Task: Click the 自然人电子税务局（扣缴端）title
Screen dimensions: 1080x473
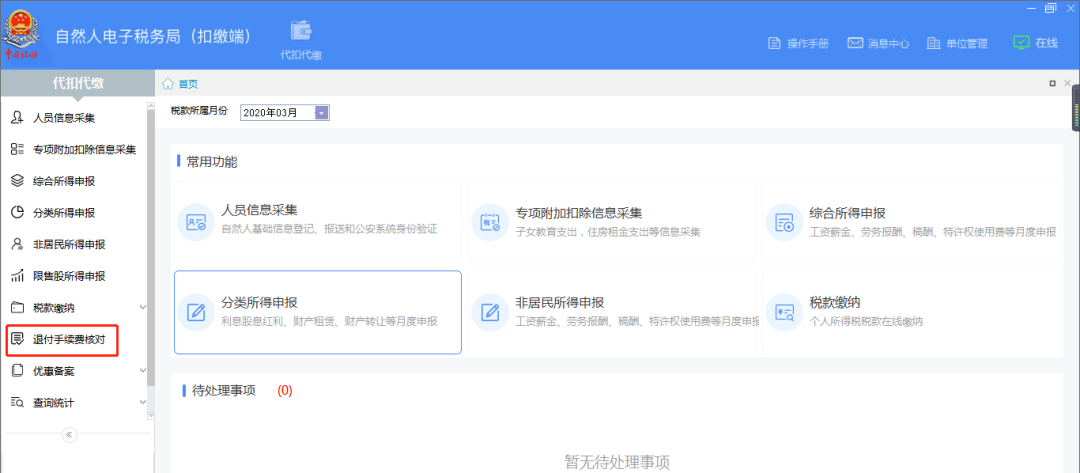Action: (x=152, y=36)
